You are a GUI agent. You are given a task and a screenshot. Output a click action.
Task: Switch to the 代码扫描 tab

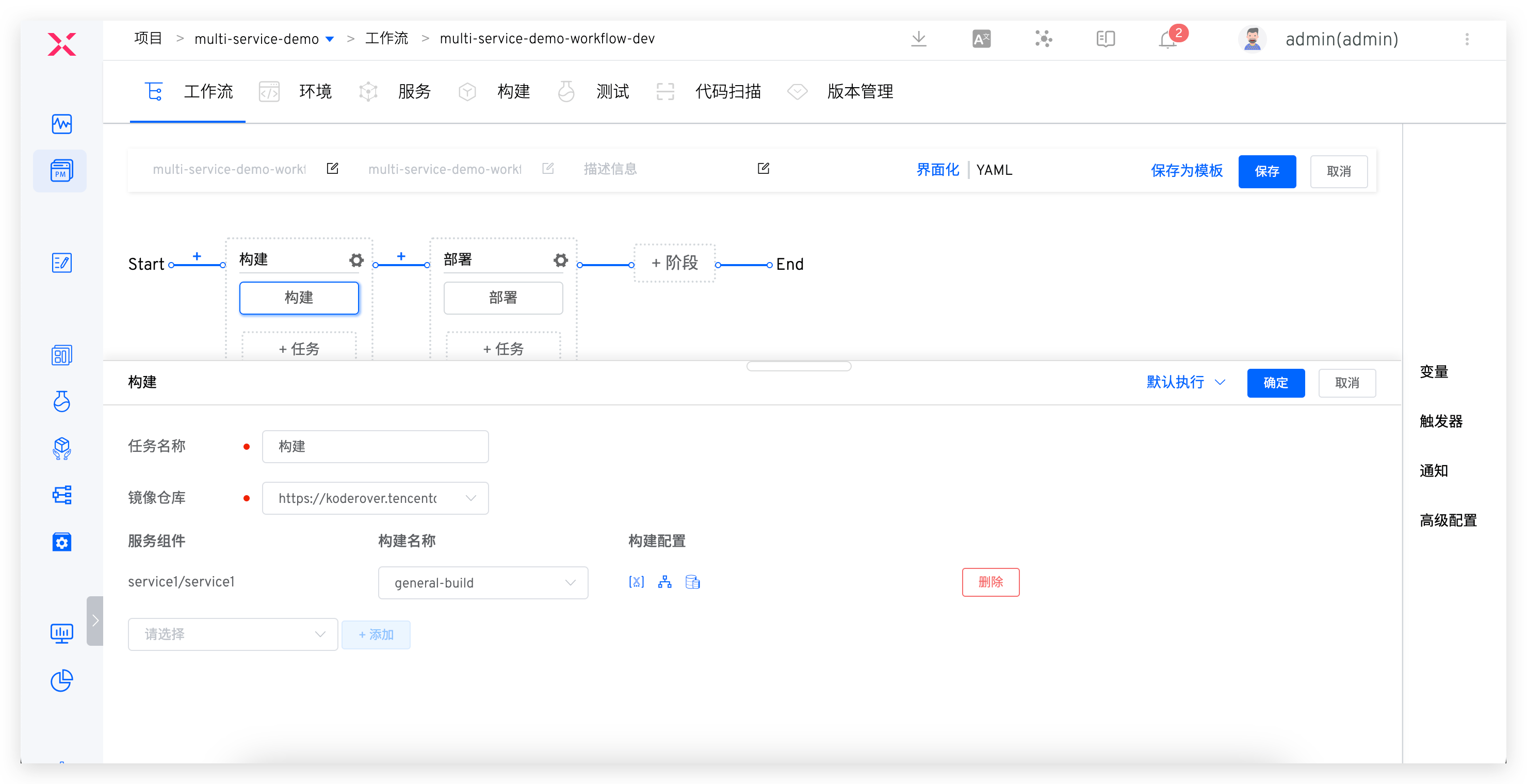coord(727,92)
